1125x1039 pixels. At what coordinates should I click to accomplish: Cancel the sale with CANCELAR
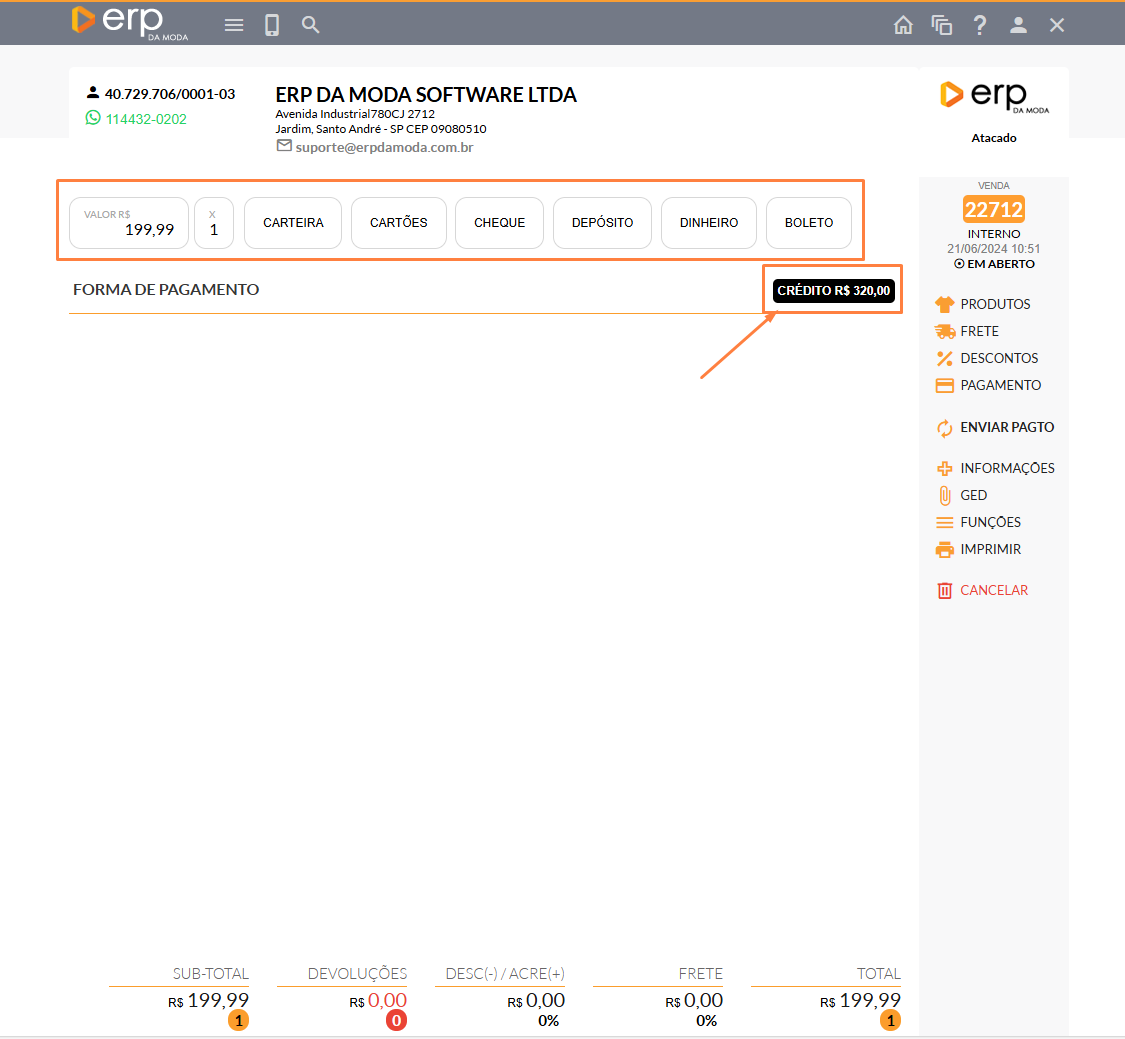(x=993, y=590)
